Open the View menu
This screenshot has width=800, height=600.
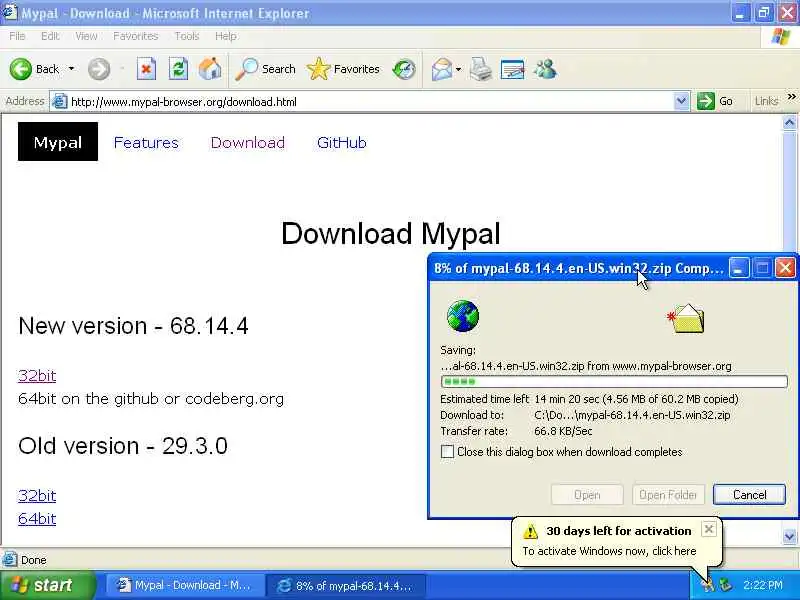click(x=86, y=36)
